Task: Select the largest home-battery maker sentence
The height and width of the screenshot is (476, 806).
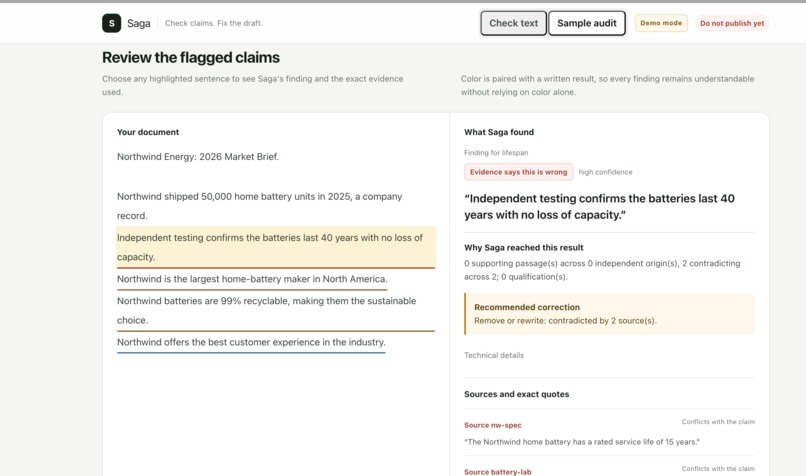Action: coord(252,279)
